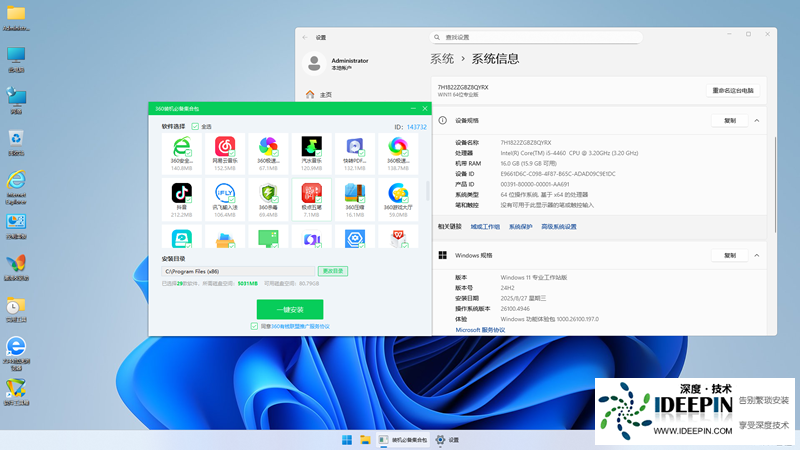Open File Explorer from the taskbar
Viewport: 800px width, 450px height.
point(365,440)
